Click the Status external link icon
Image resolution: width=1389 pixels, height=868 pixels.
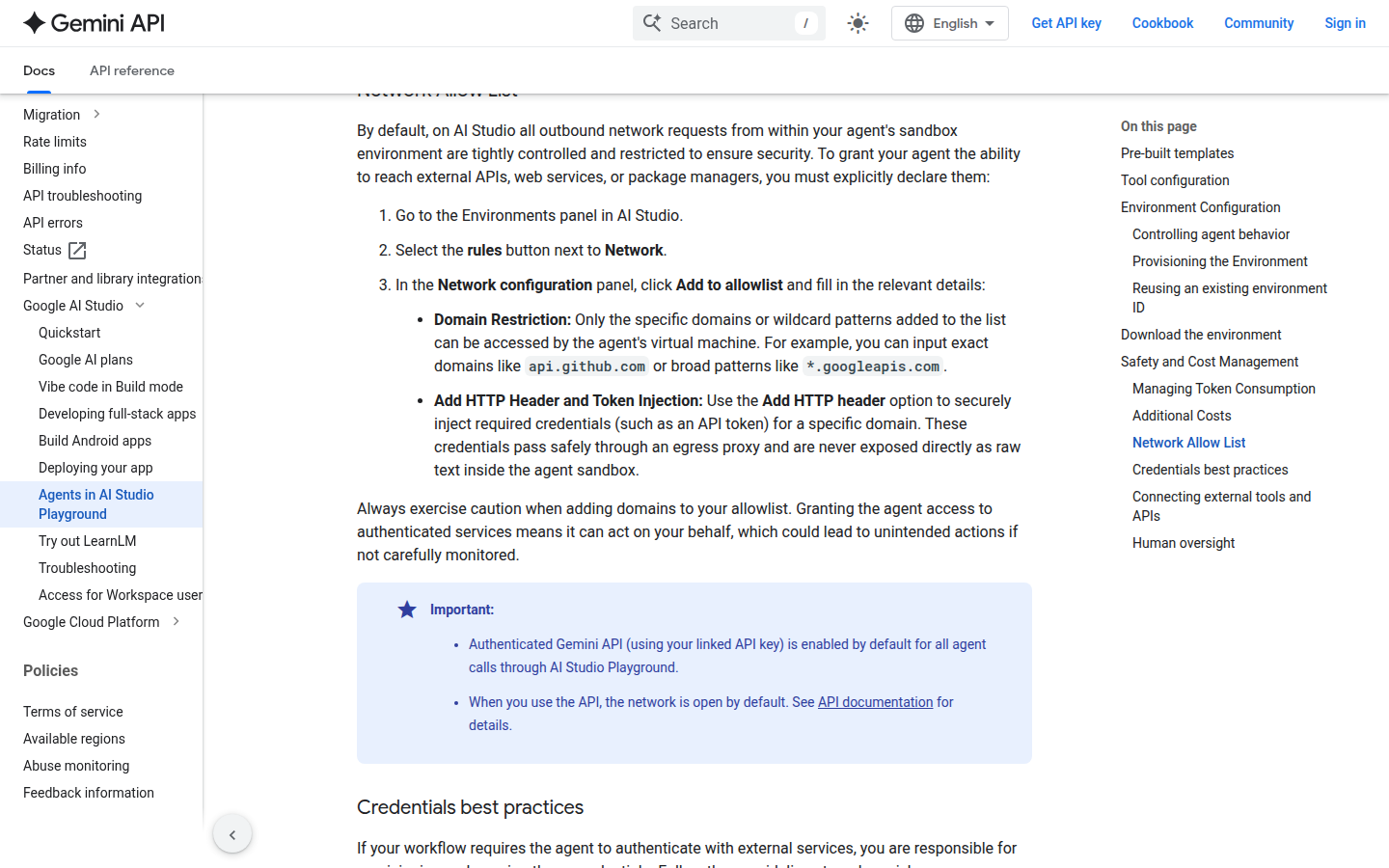tap(77, 251)
